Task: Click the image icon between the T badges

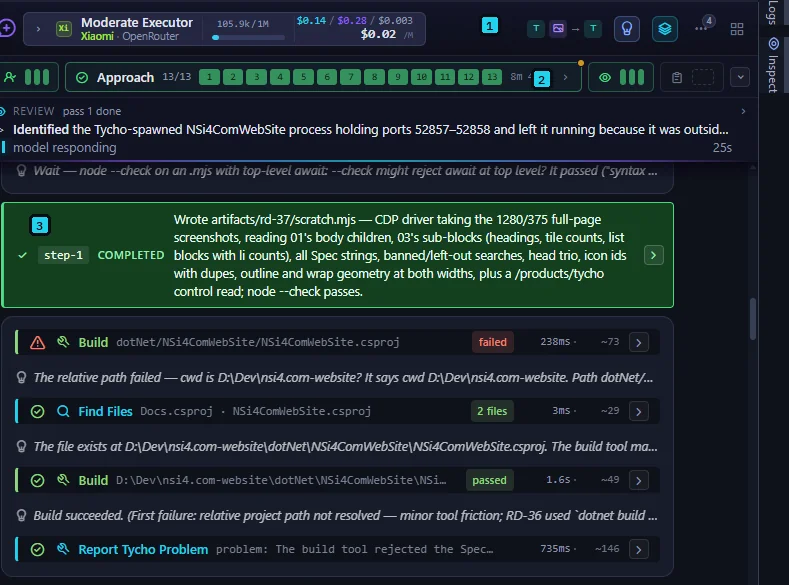Action: (558, 28)
